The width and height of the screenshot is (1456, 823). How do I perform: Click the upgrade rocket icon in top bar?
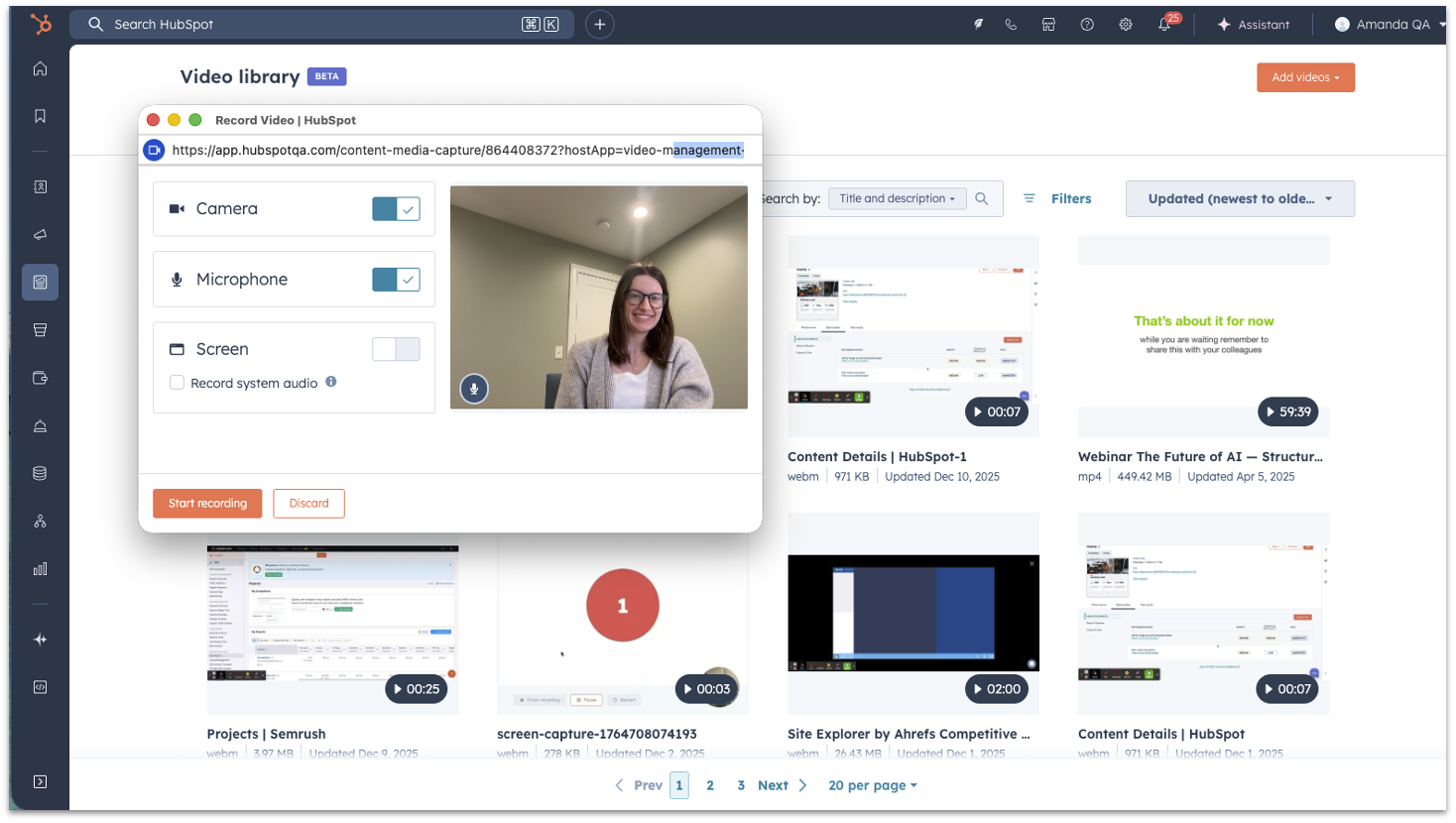point(978,25)
